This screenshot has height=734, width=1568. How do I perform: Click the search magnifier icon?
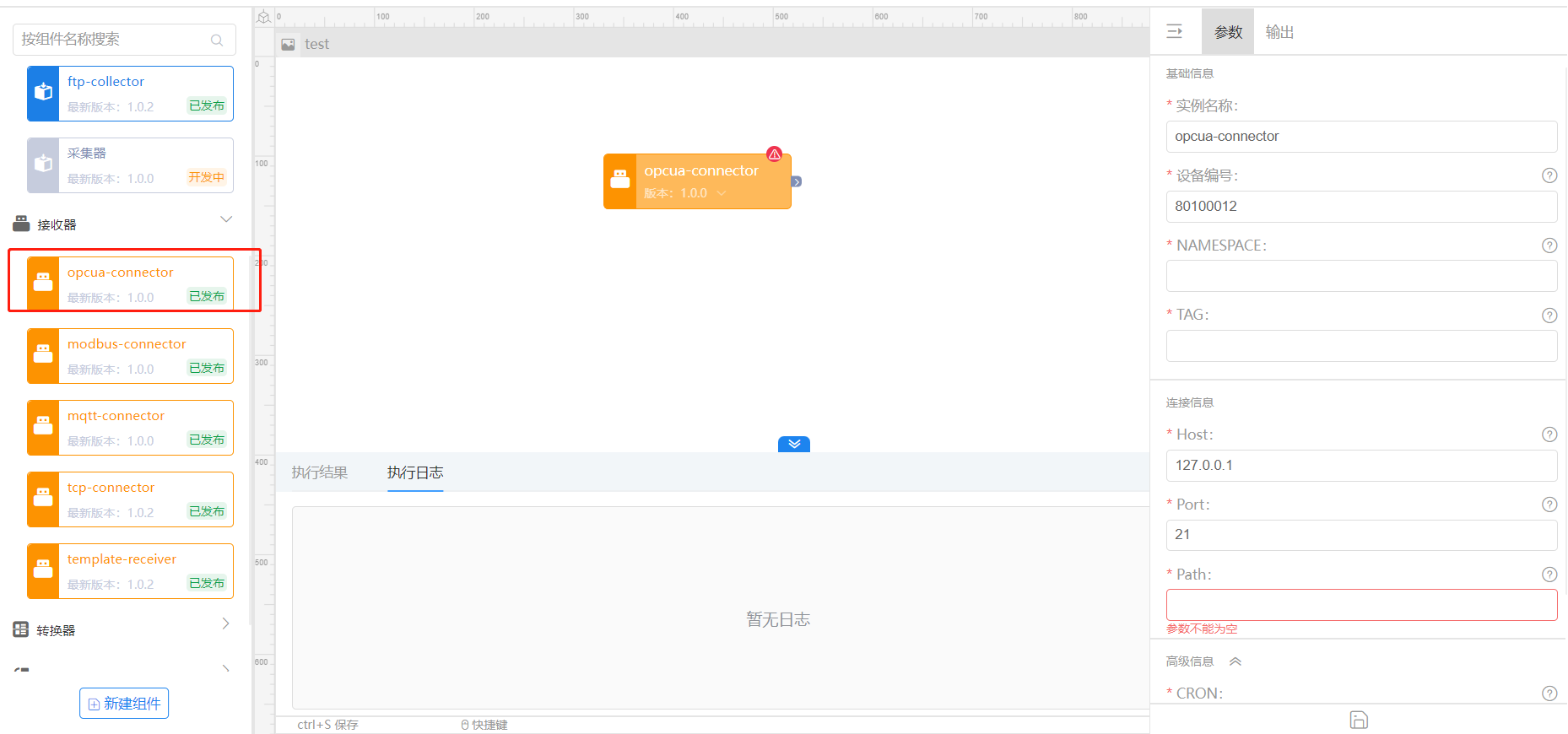[217, 40]
